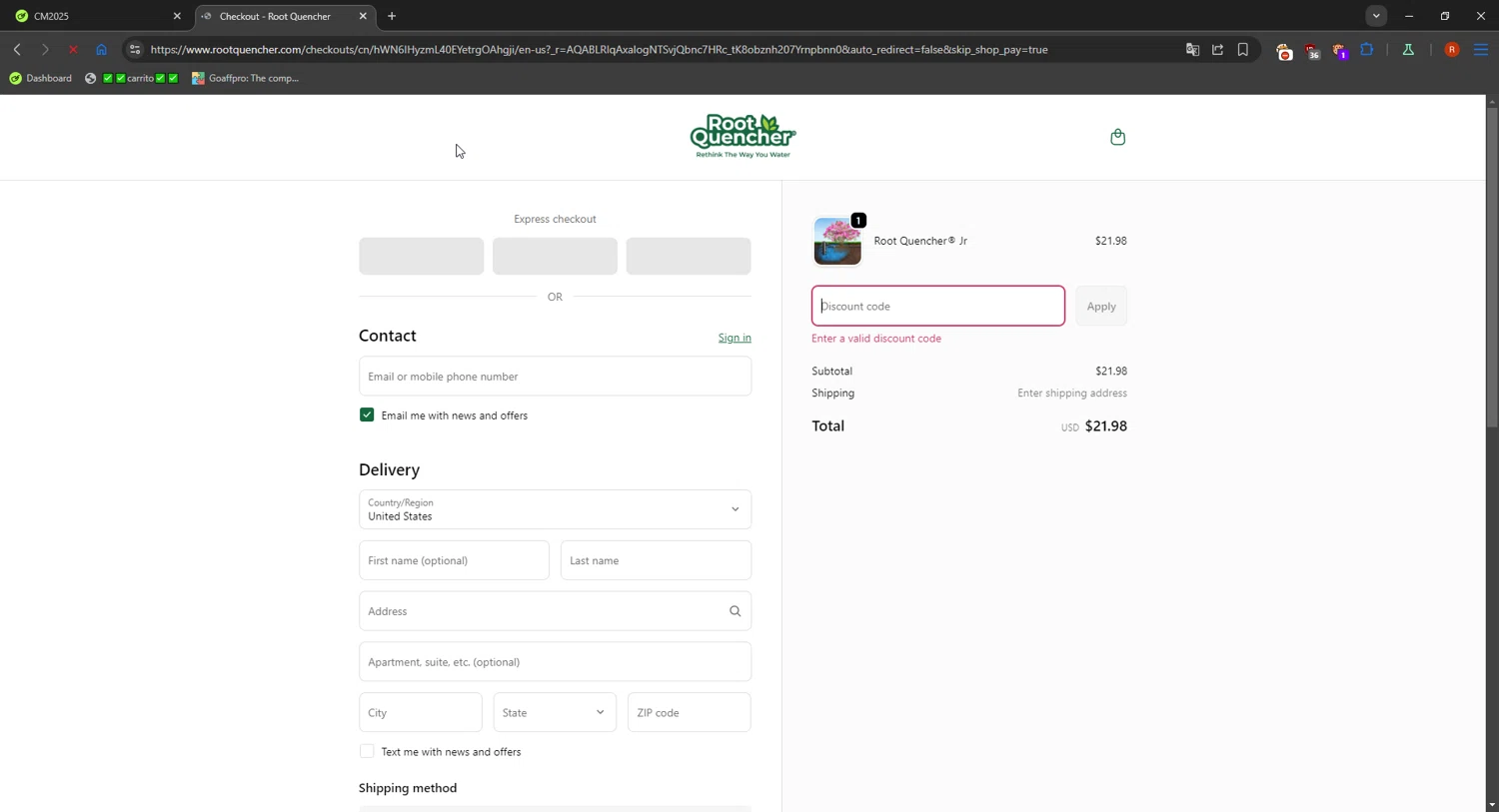Focus the Email or mobile phone number field
This screenshot has height=812, width=1499.
pyautogui.click(x=555, y=377)
